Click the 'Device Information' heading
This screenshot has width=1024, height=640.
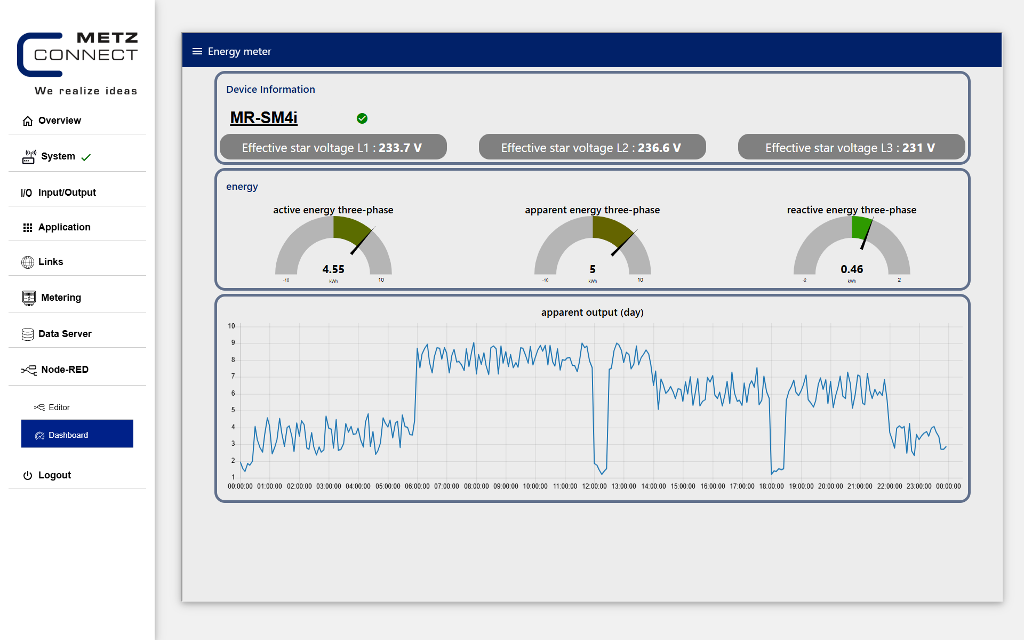tap(270, 89)
